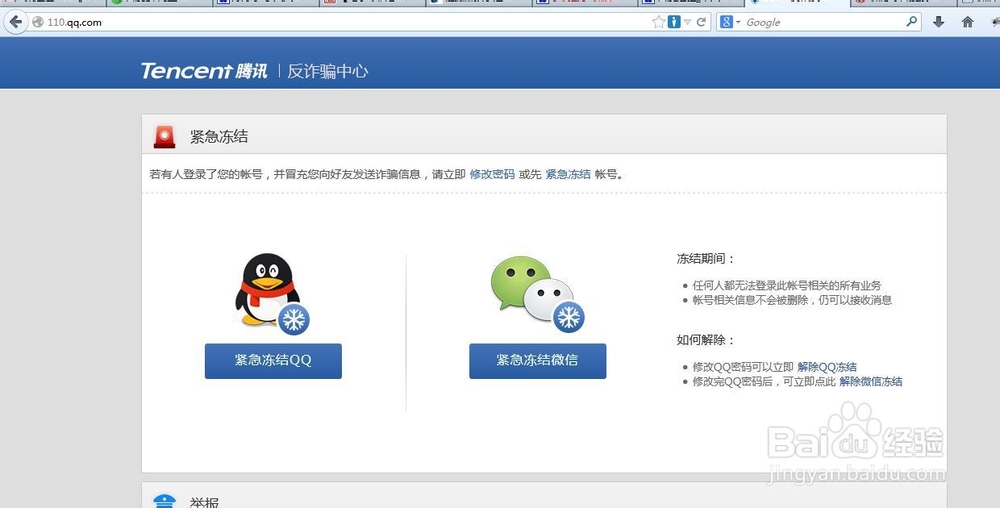The image size is (1000, 508).
Task: Click text 任何人都无法登录此帐号相关的所有业务
Action: tap(786, 286)
